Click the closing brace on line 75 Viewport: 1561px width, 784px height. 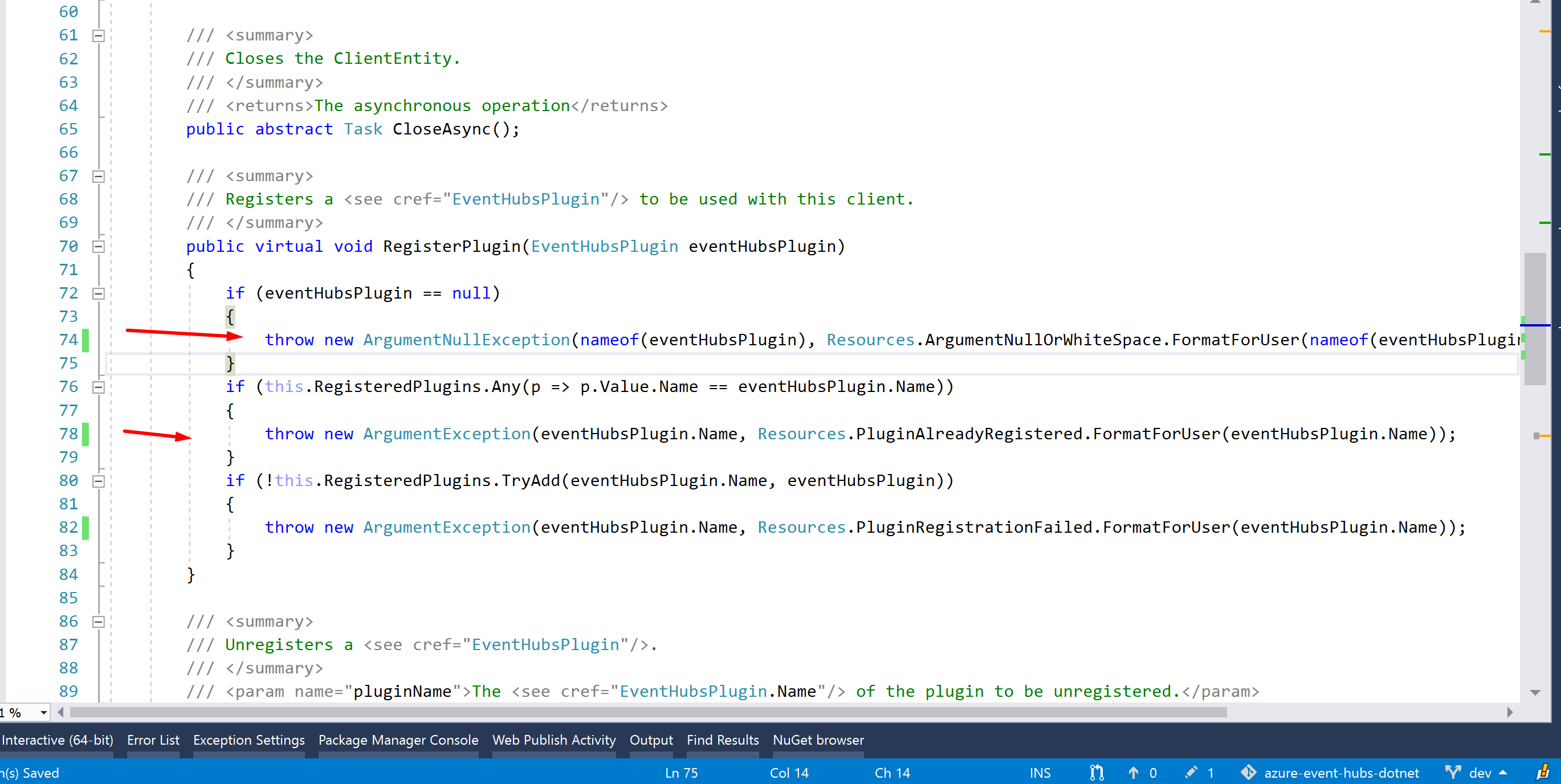[x=230, y=363]
